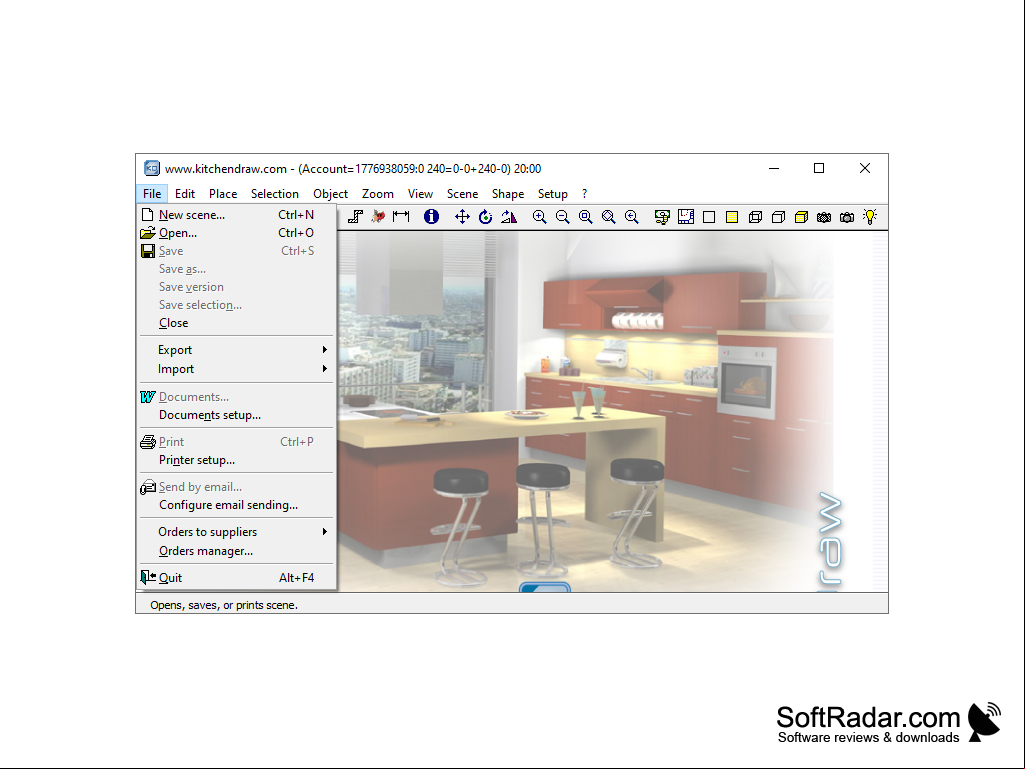Screen dimensions: 1025x769
Task: Click the red ladybug icon in toolbar
Action: 378,217
